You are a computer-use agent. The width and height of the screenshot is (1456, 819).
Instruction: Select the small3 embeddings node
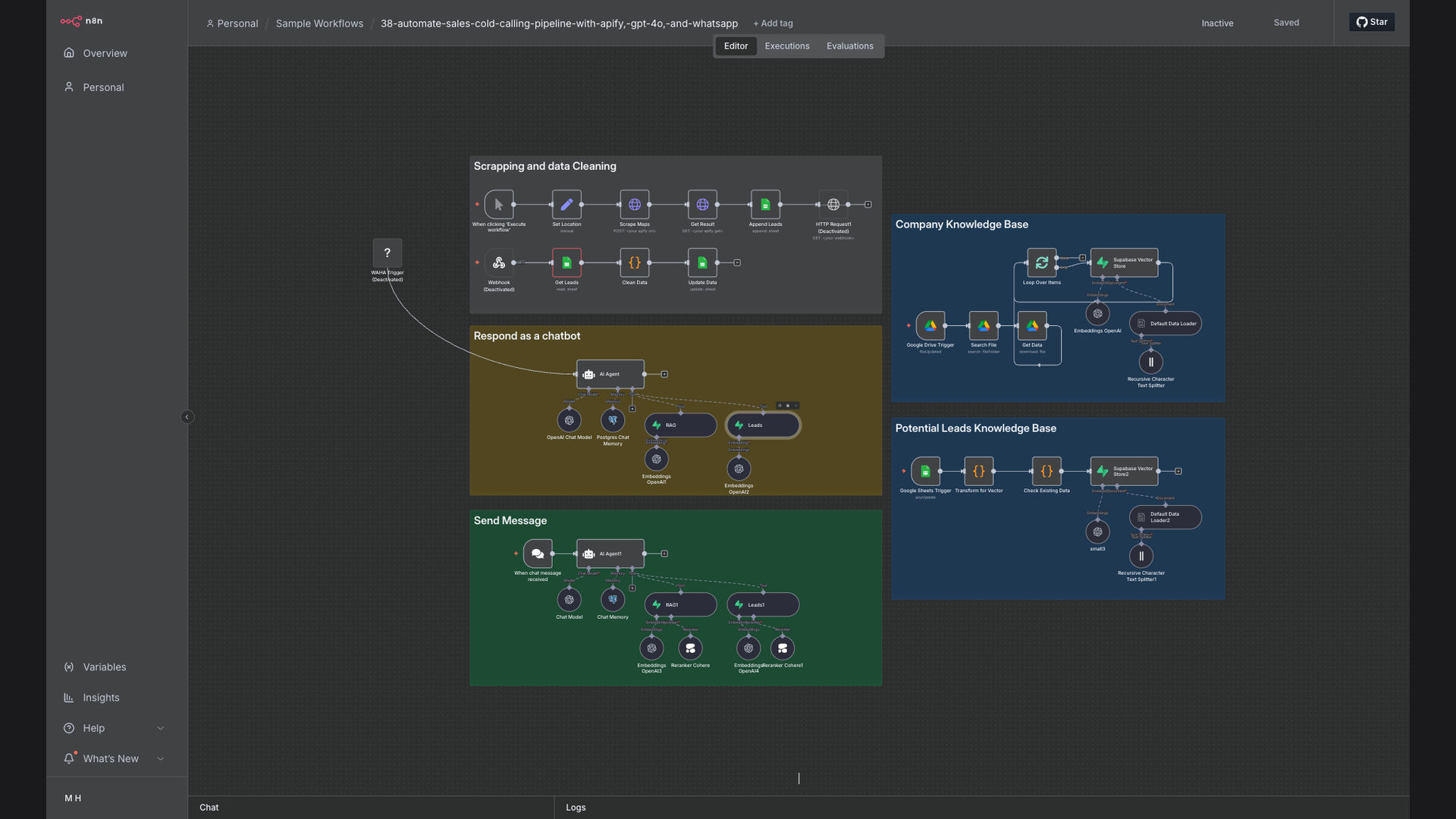click(1097, 532)
